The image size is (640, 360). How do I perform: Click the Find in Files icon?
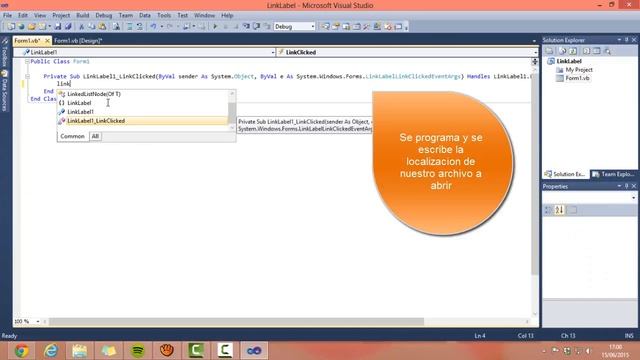(116, 27)
